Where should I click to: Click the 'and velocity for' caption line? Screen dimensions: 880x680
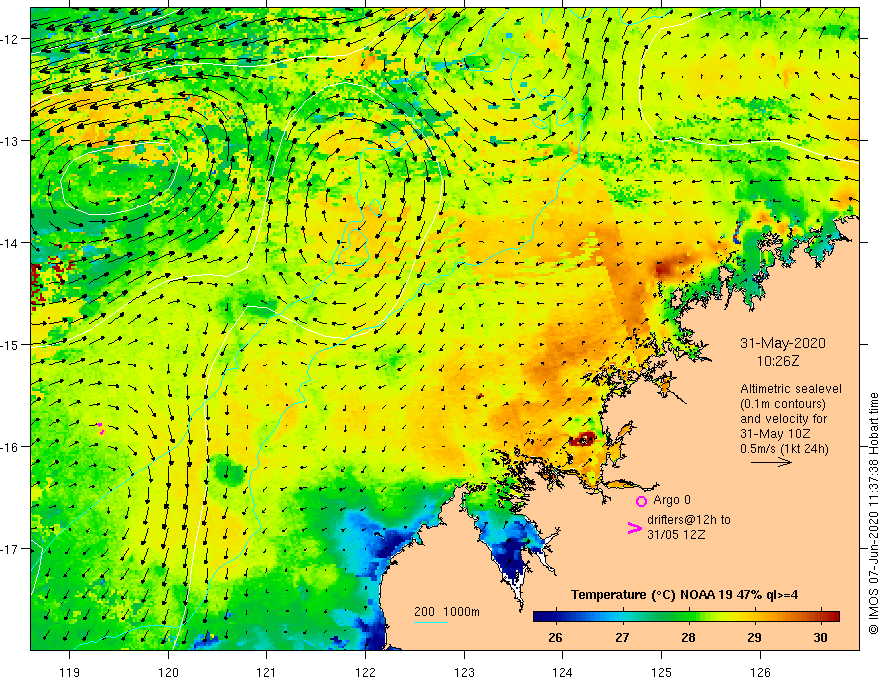tap(783, 419)
